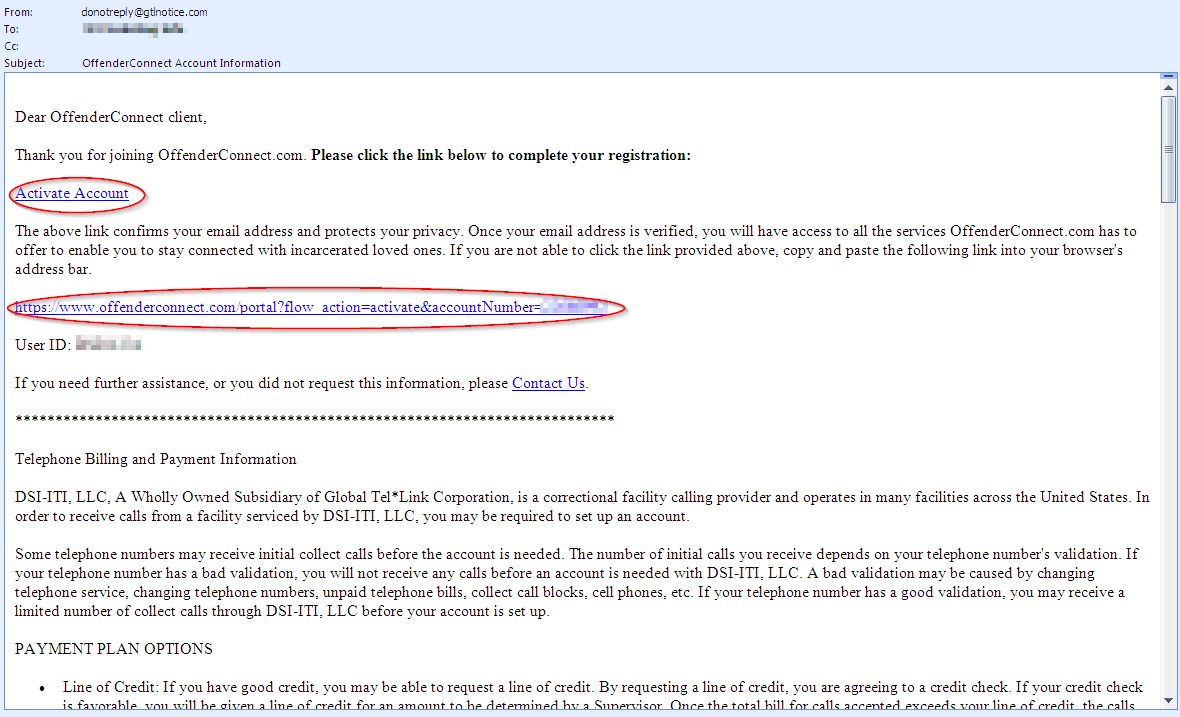Click the 'Subject:' field label
The image size is (1180, 717).
pyautogui.click(x=24, y=63)
